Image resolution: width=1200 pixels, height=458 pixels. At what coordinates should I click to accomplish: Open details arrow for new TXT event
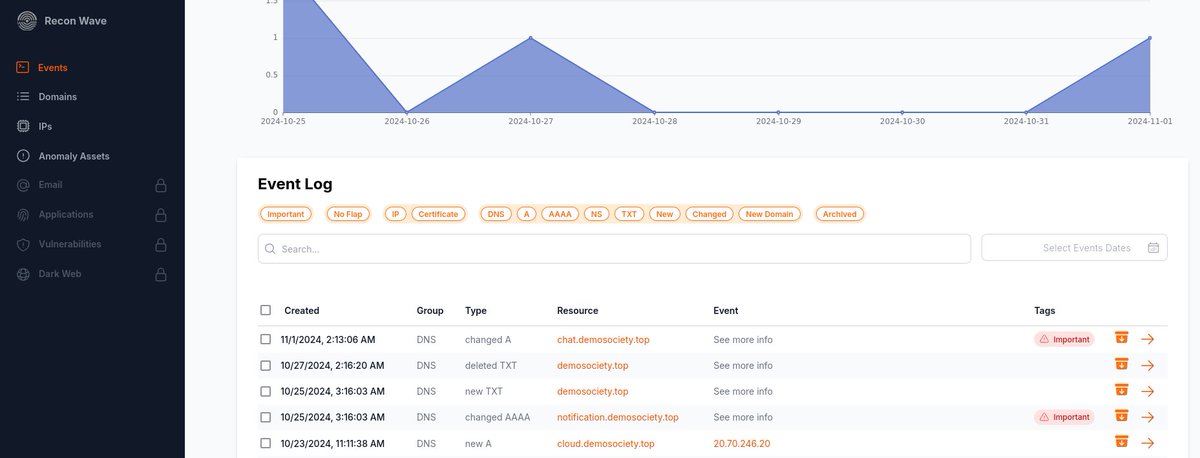coord(1148,391)
